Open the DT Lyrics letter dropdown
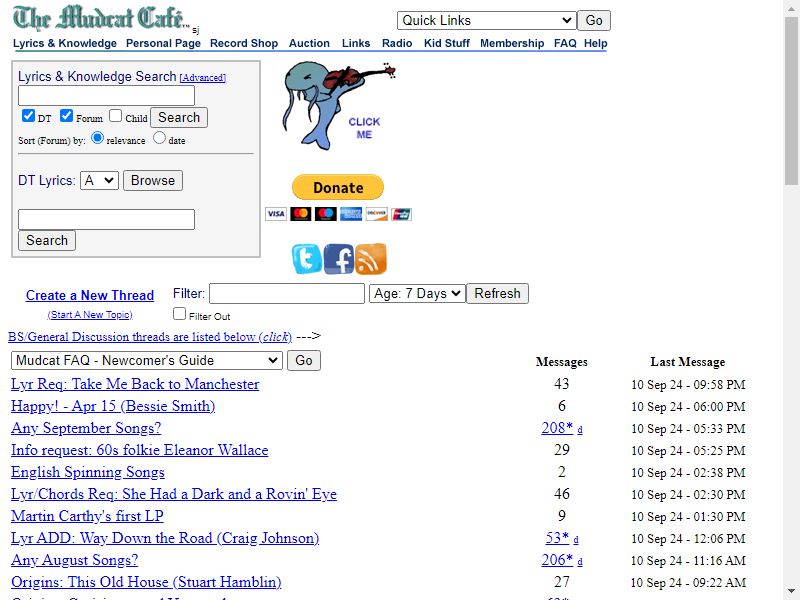The height and width of the screenshot is (600, 800). point(99,181)
